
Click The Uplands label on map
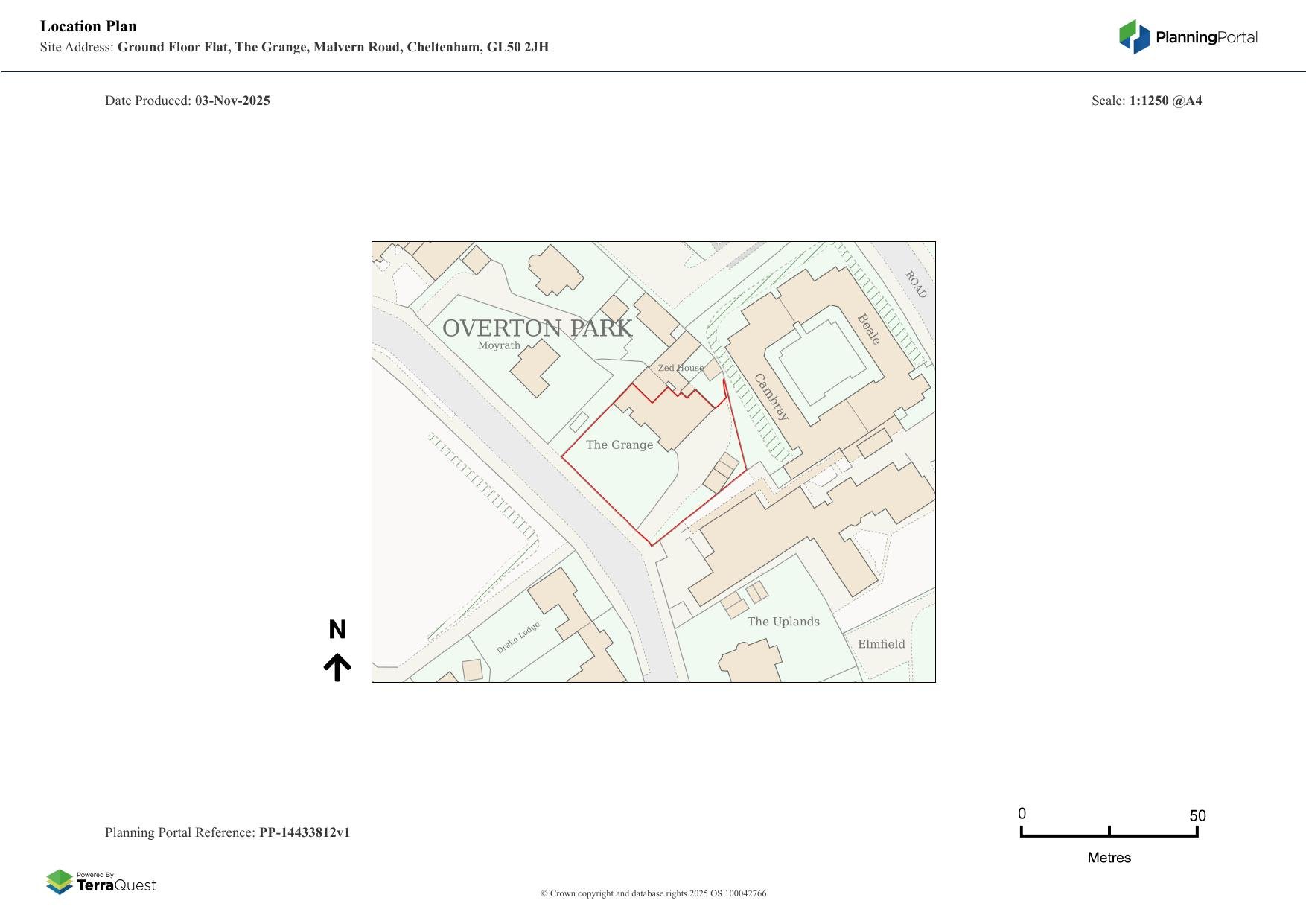pyautogui.click(x=783, y=622)
